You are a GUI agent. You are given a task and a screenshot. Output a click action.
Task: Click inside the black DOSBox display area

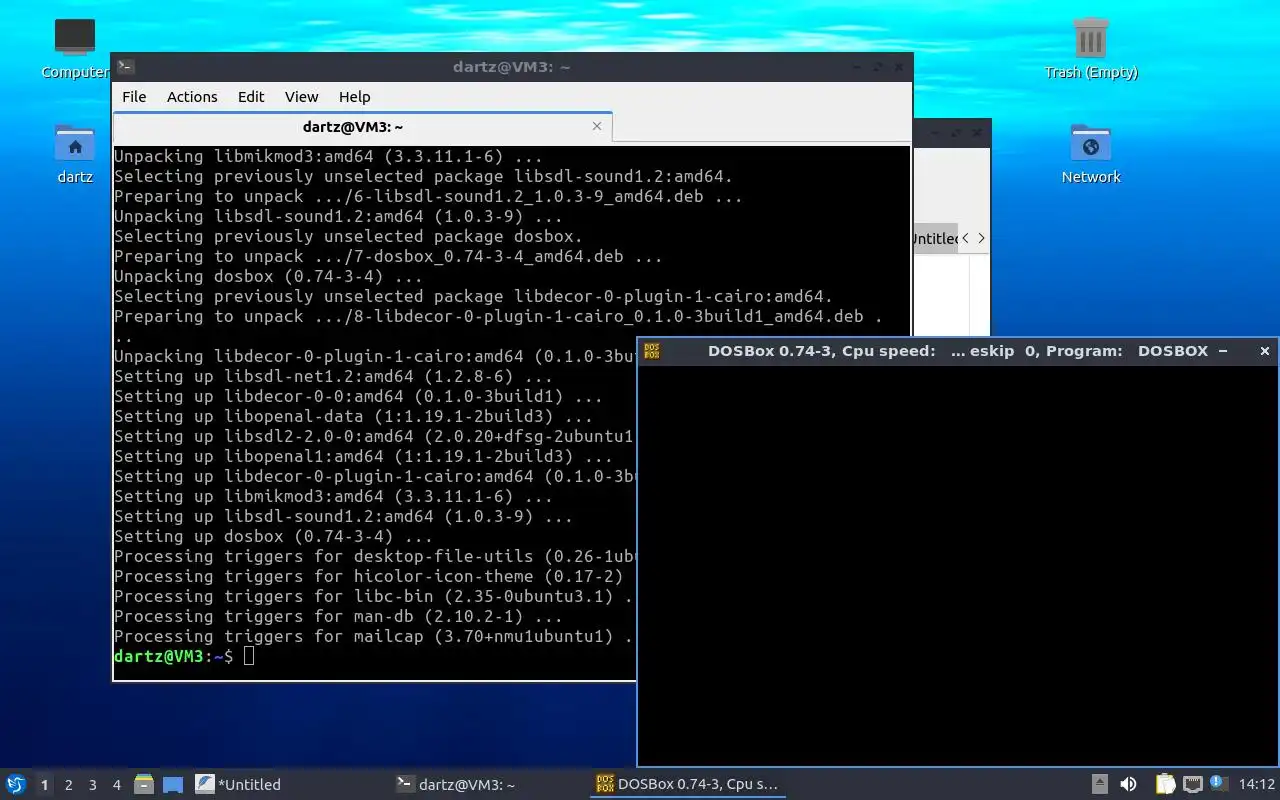957,565
